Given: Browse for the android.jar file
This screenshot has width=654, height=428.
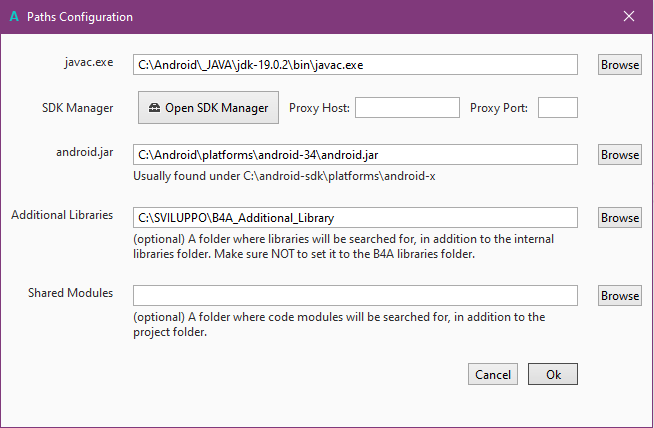Looking at the screenshot, I should (x=620, y=155).
